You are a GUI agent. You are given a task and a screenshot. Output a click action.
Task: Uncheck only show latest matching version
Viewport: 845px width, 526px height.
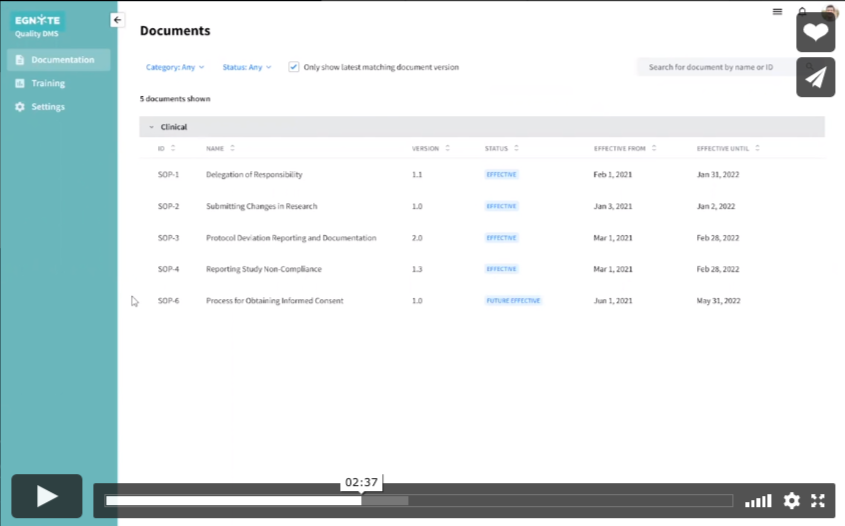pos(294,67)
